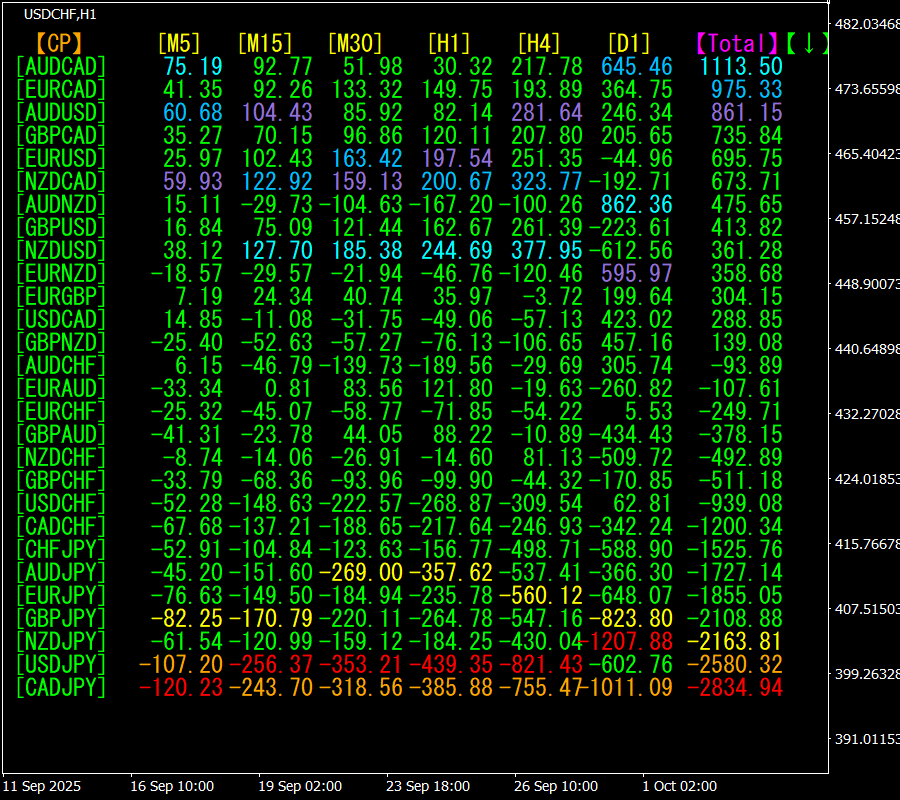Choose the M30 timeframe column header
900x800 pixels.
pyautogui.click(x=355, y=43)
